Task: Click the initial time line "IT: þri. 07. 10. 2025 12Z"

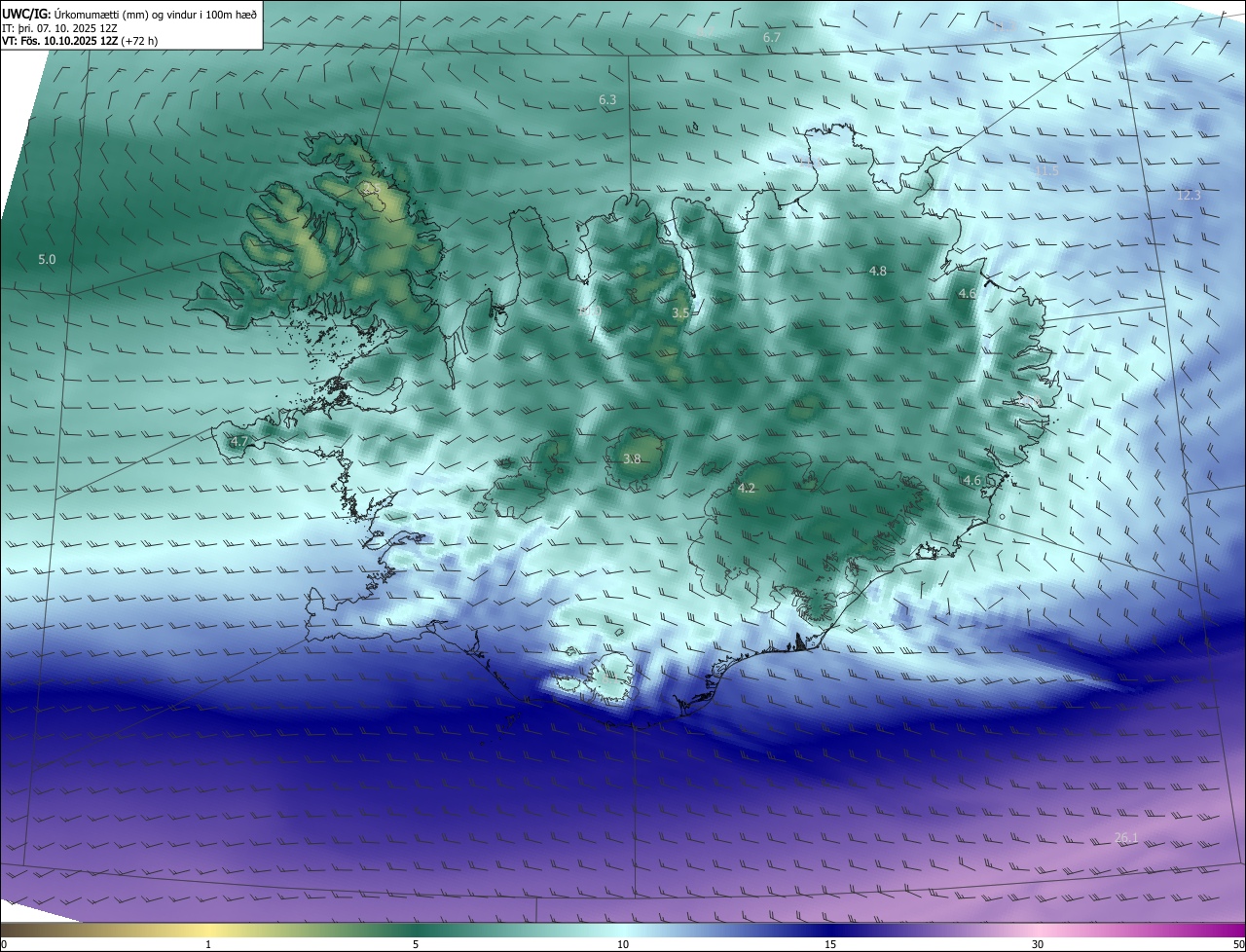Action: tap(59, 29)
